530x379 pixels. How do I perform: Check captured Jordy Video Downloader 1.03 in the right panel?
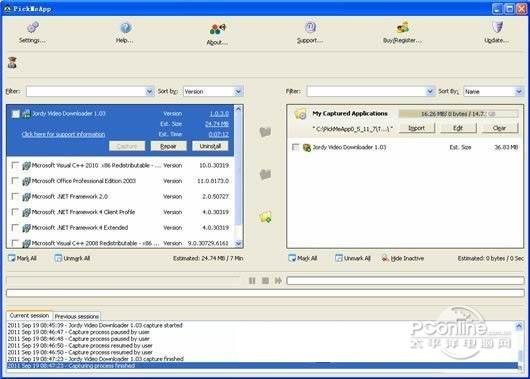295,147
